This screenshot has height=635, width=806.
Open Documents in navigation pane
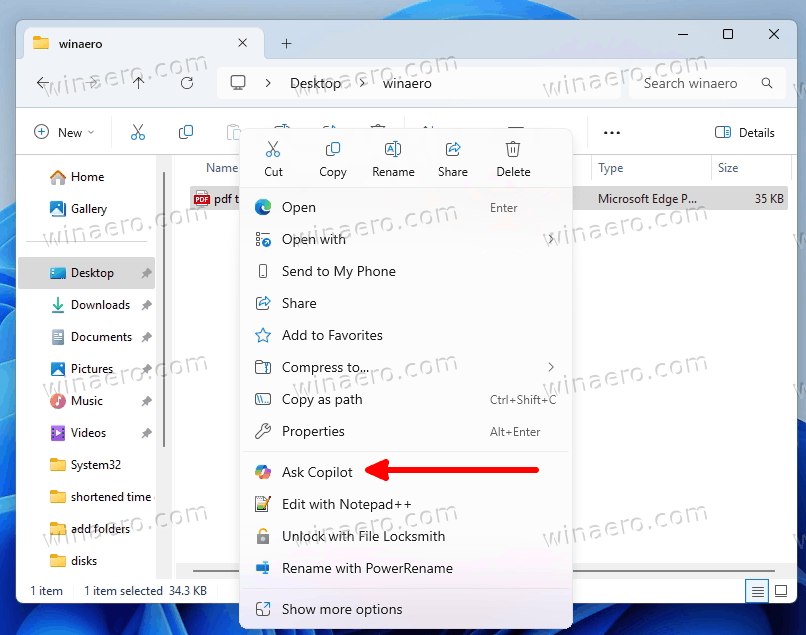click(x=86, y=337)
